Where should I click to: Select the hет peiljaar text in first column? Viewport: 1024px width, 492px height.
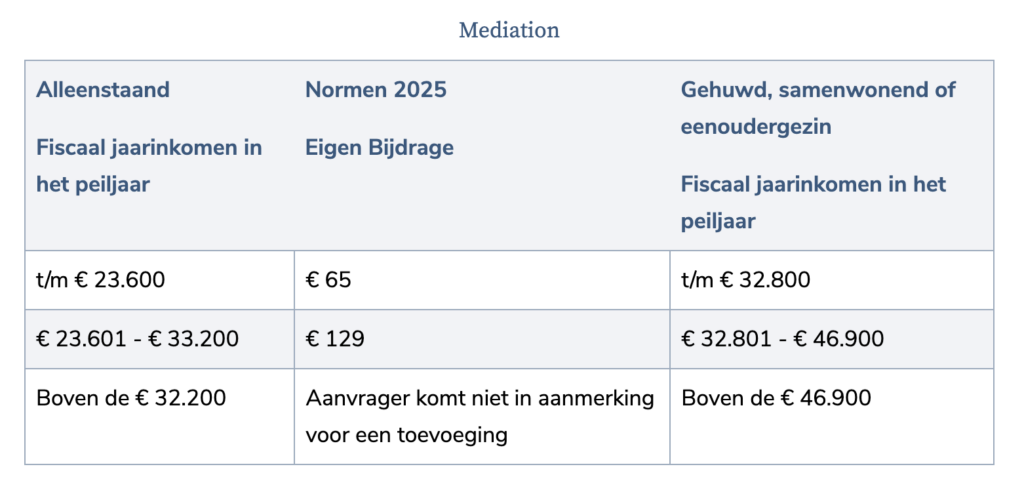(93, 184)
